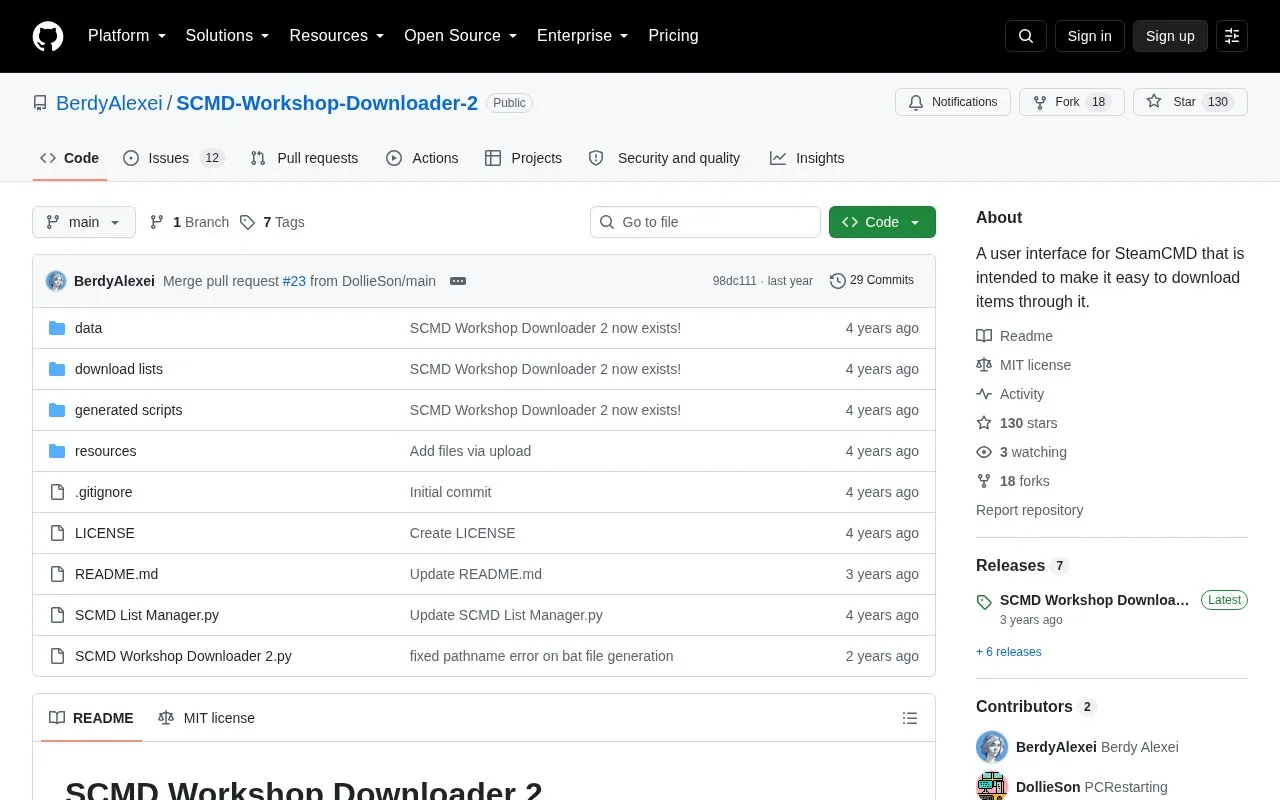Open the main branch selector
The image size is (1280, 800).
(84, 222)
